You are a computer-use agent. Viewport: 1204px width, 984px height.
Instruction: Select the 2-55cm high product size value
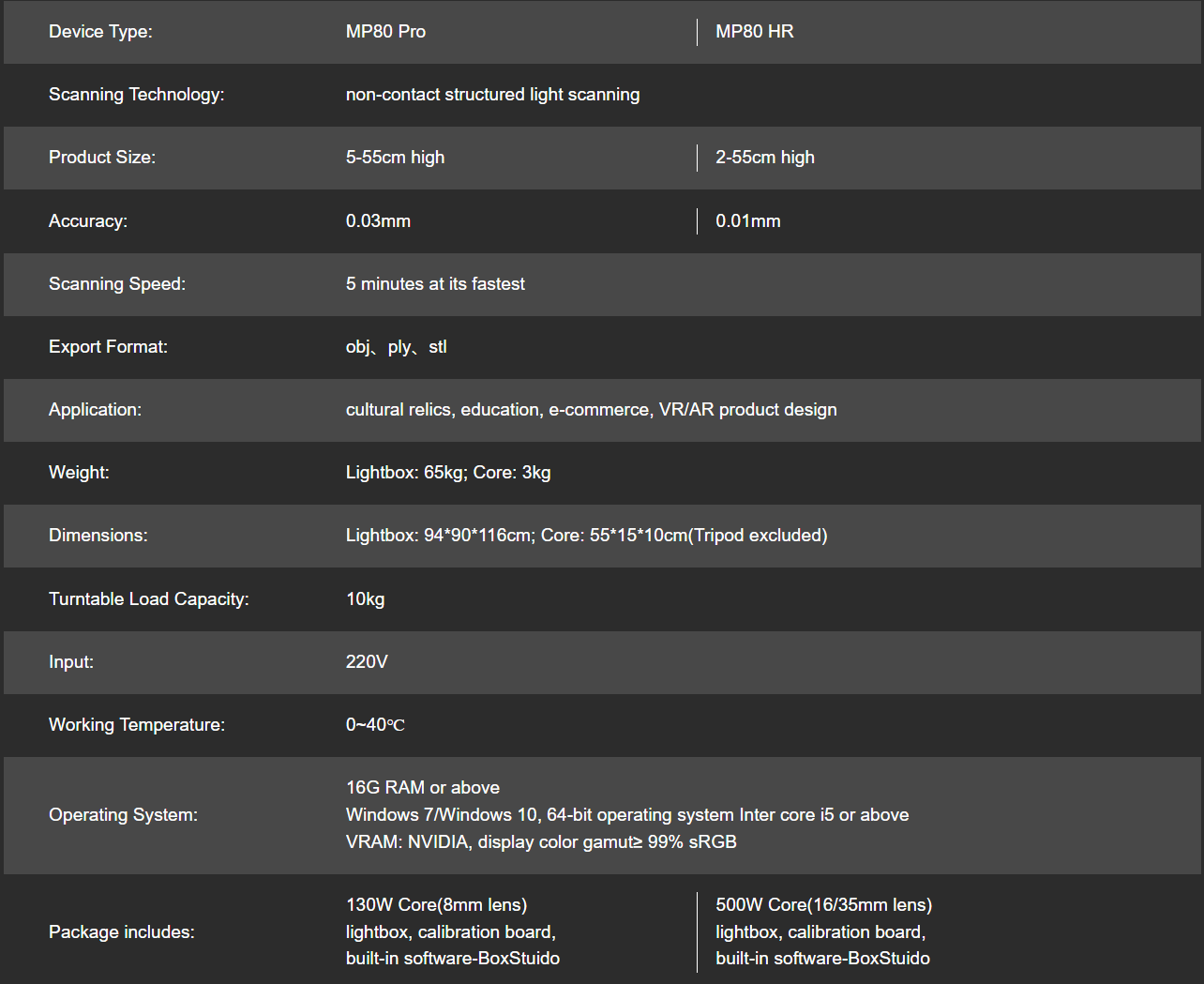765,158
